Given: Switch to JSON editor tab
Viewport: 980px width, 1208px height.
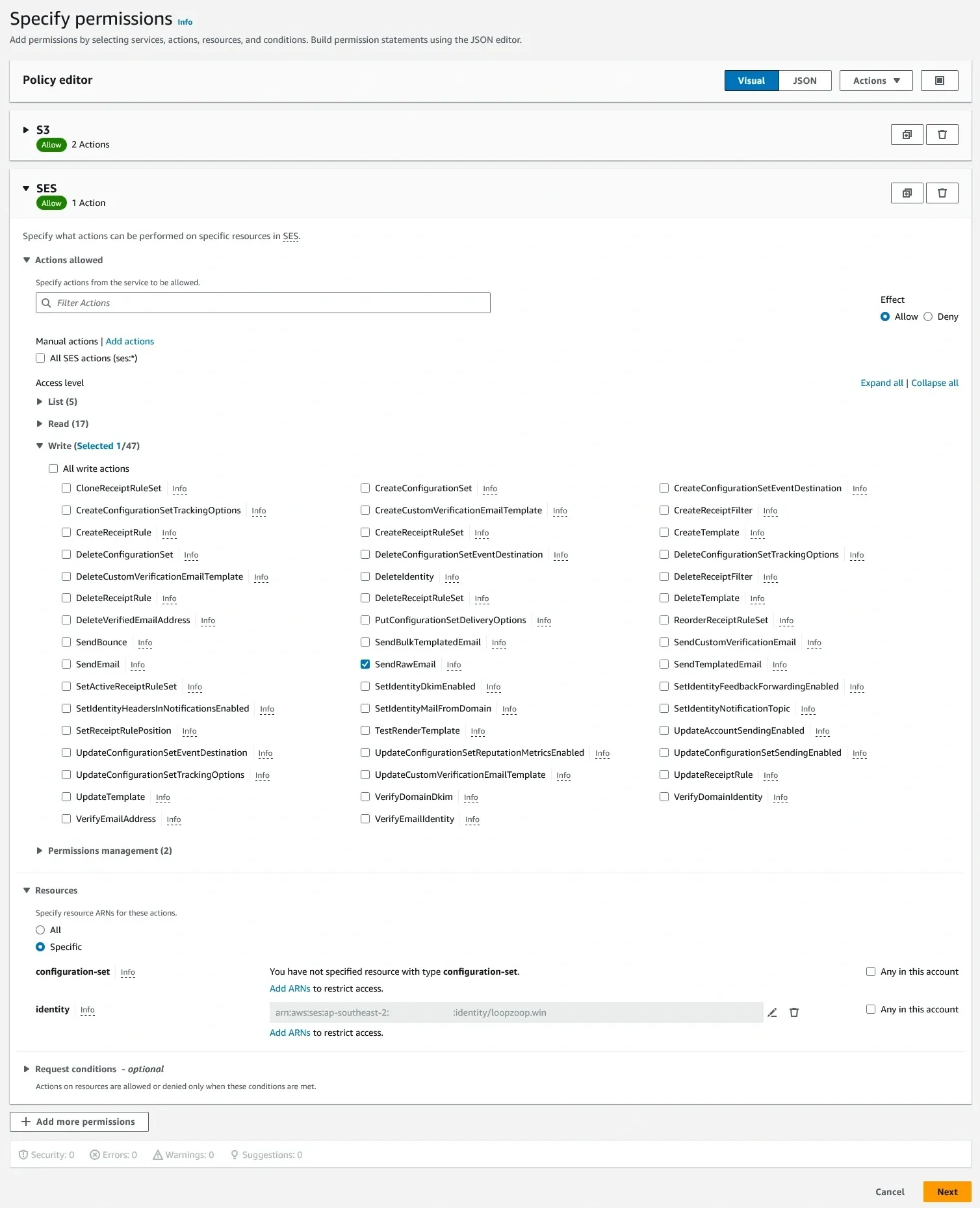Looking at the screenshot, I should (805, 81).
